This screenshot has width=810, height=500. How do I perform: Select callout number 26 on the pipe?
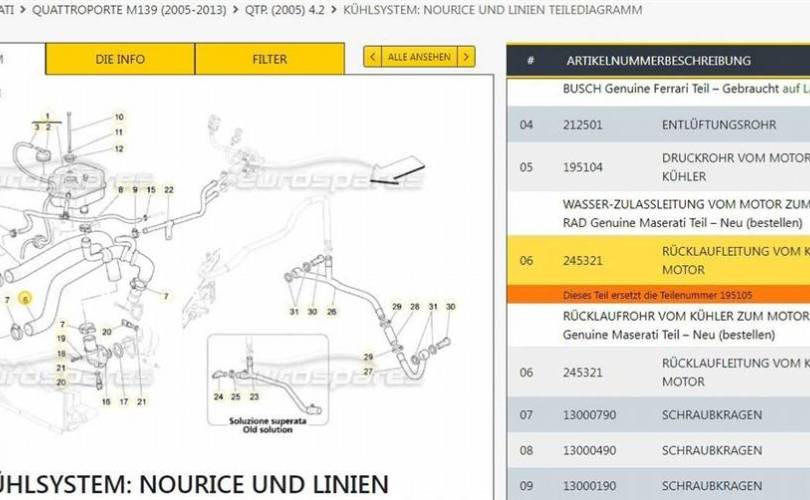(332, 312)
